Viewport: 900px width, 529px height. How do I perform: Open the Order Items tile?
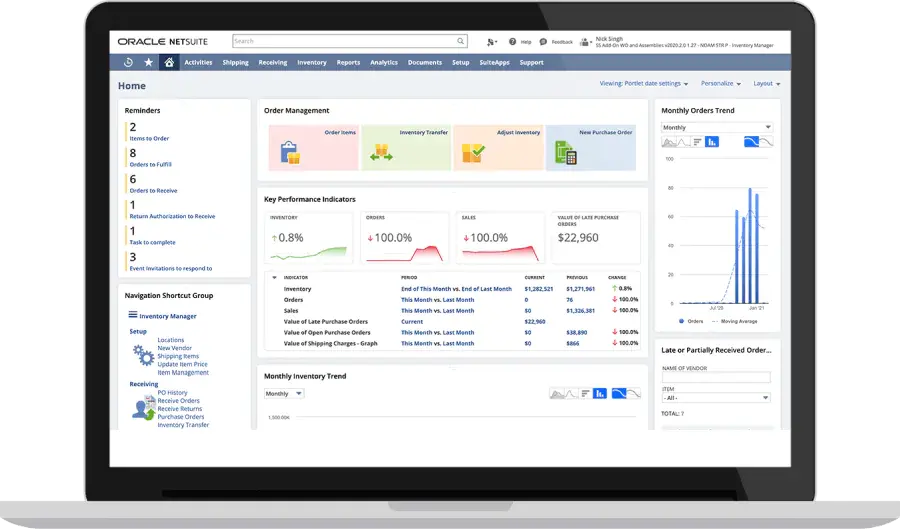(312, 148)
